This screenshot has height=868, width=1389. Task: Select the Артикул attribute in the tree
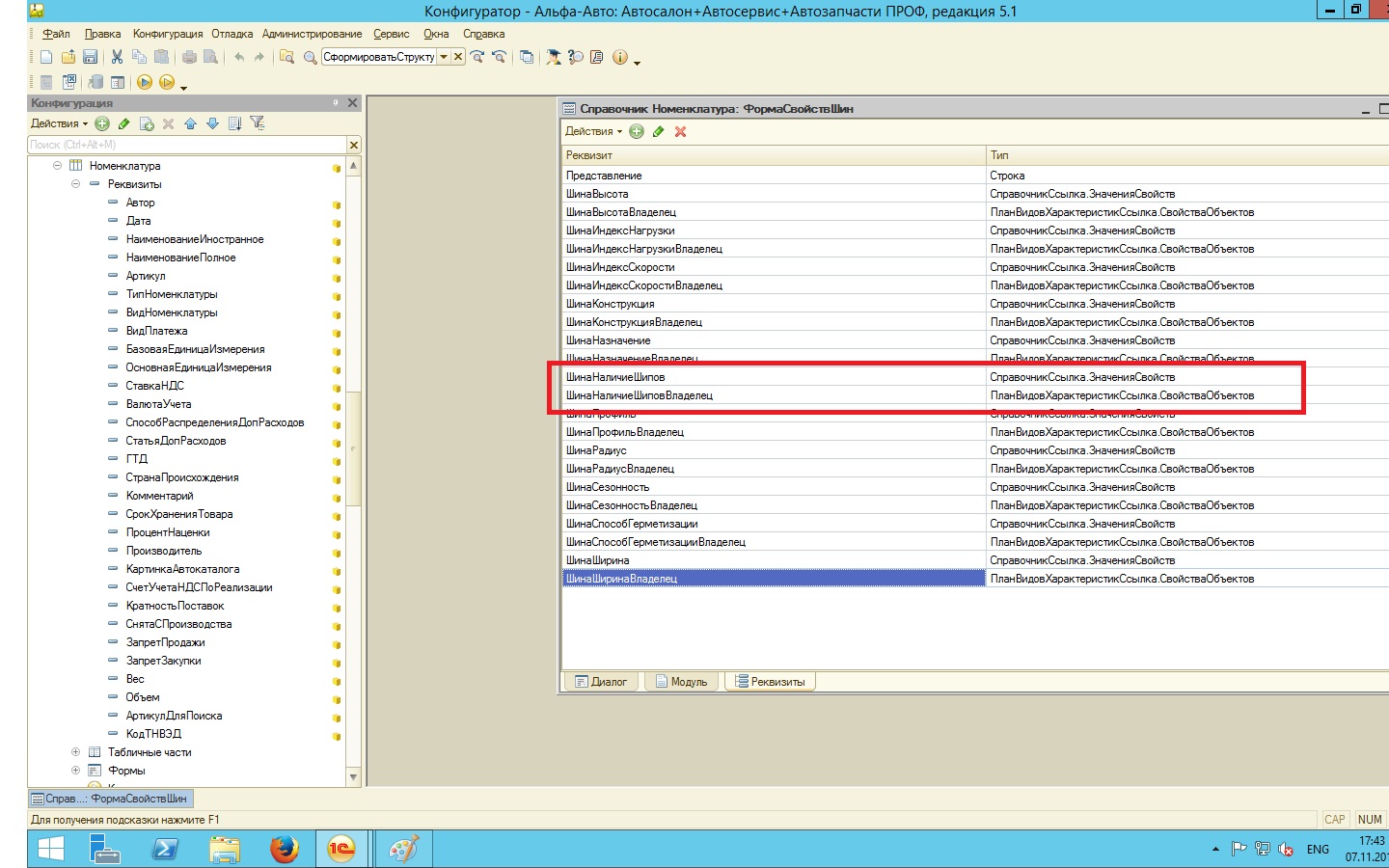point(146,276)
